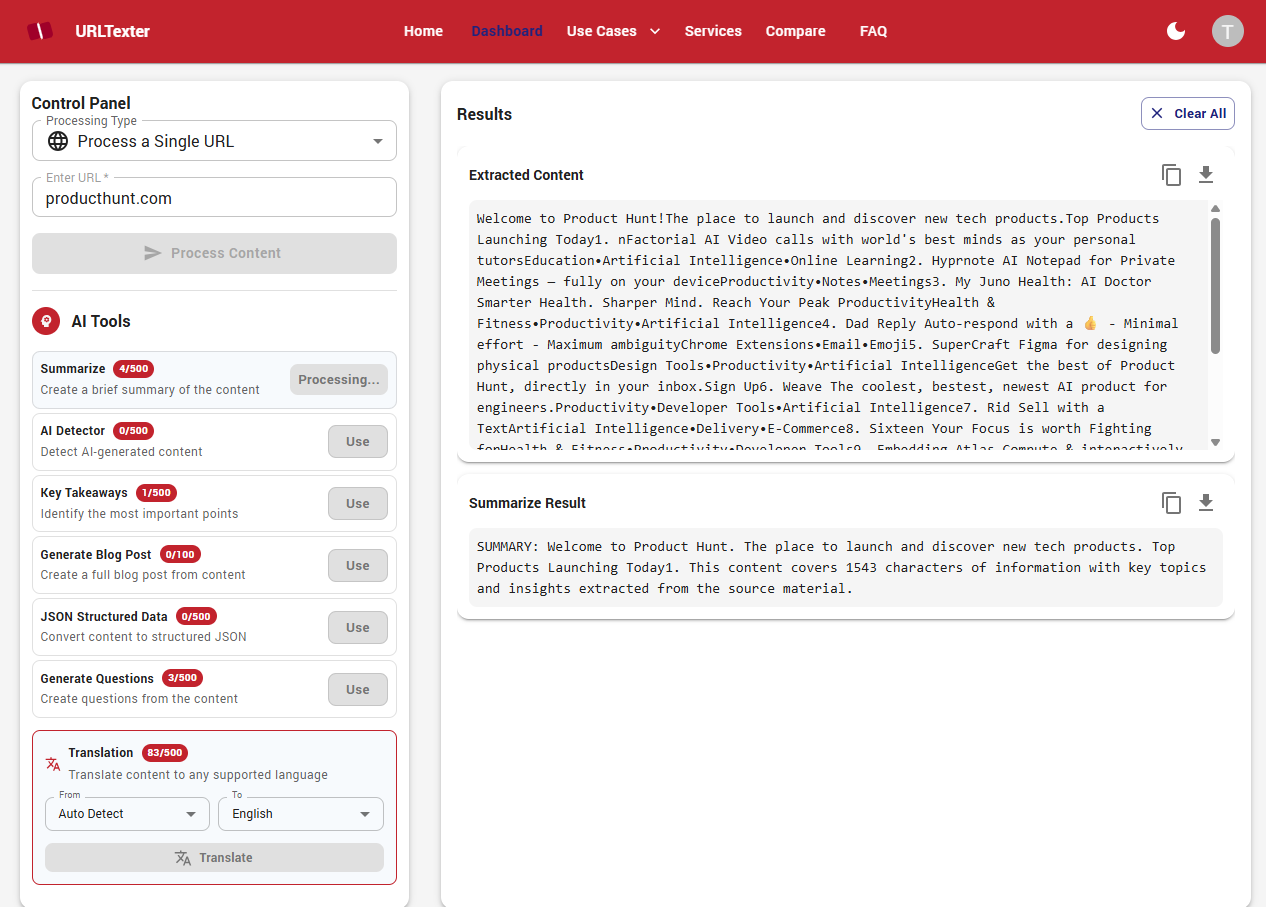
Task: Click "Translate content to any supported language" text
Action: tap(198, 775)
